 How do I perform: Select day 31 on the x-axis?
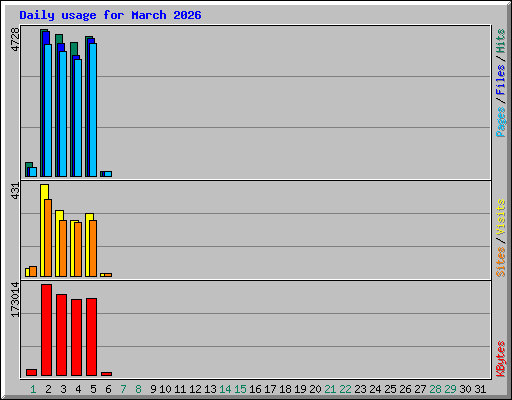[480, 389]
